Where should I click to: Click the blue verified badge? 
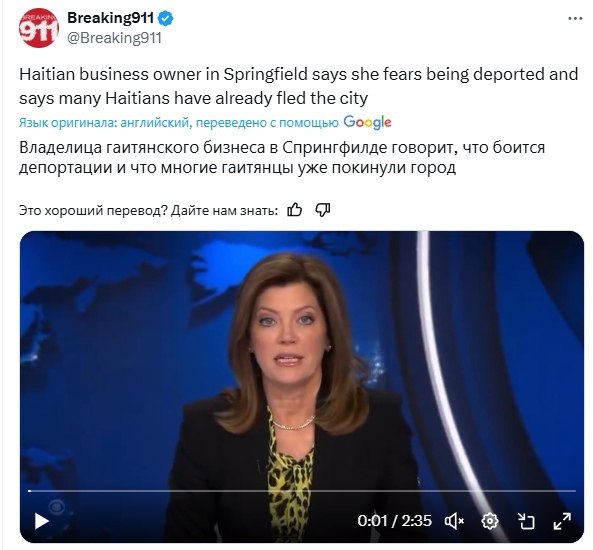[166, 19]
